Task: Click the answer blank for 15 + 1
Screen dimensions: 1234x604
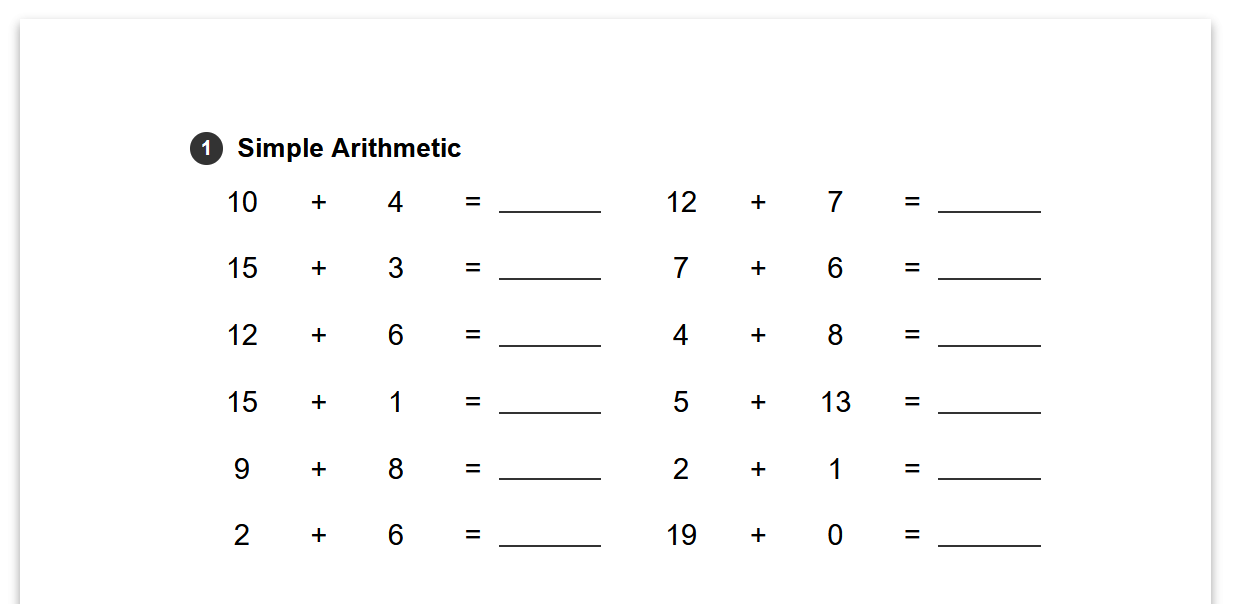Action: tap(549, 403)
